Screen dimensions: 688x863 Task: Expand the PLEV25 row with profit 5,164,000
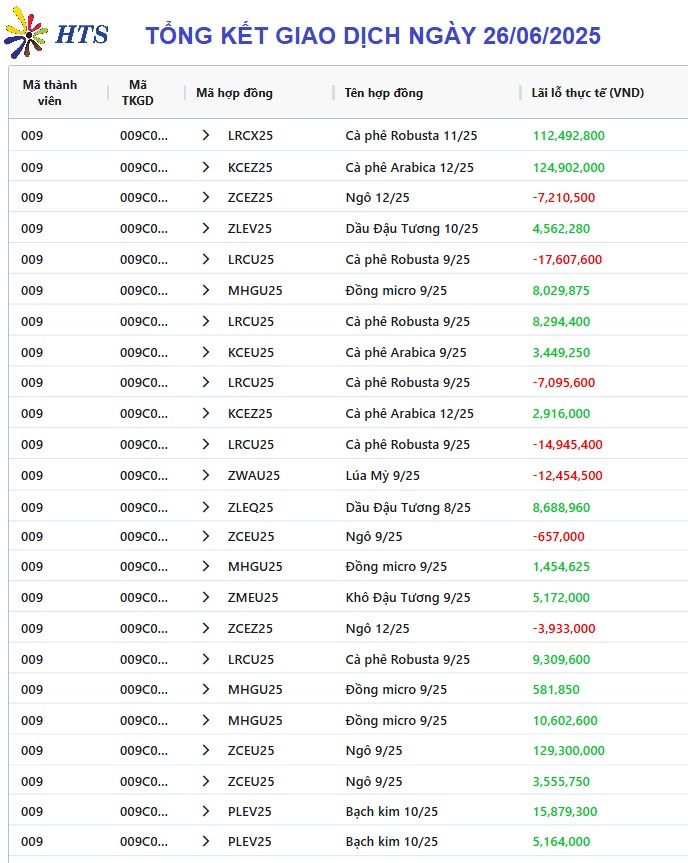tap(206, 842)
